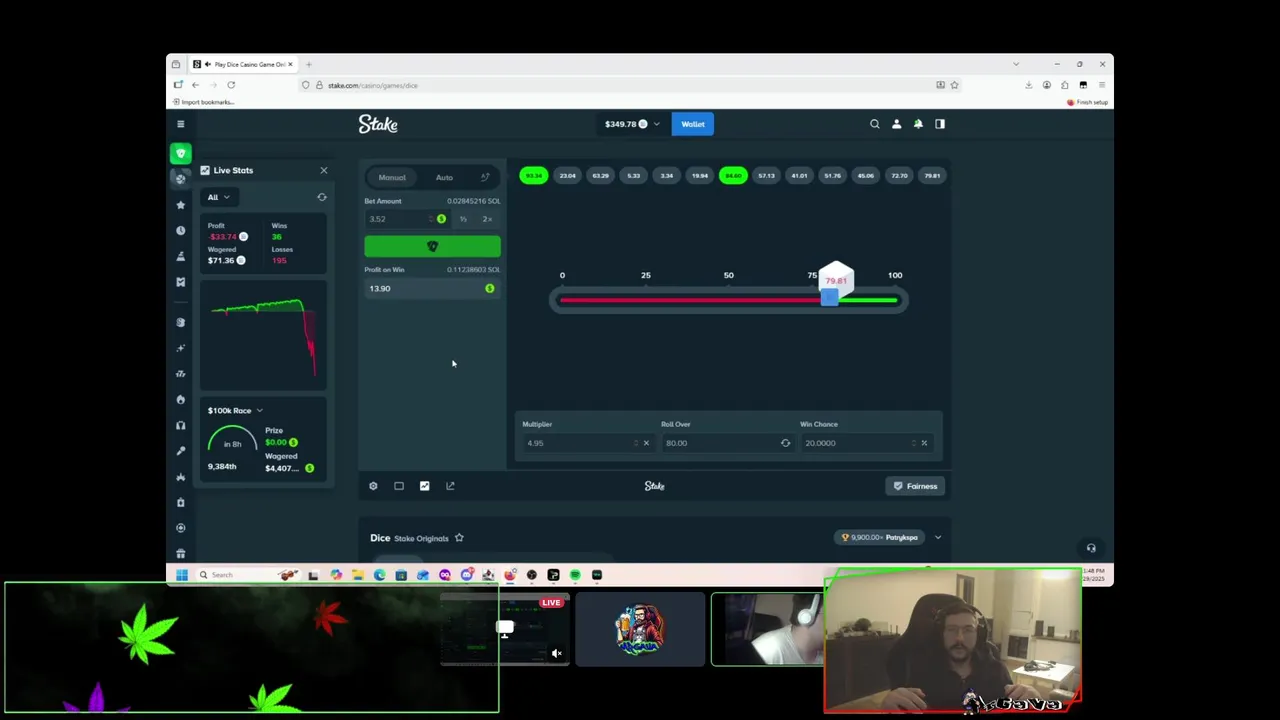Click the green casino shield sidebar icon

click(180, 153)
